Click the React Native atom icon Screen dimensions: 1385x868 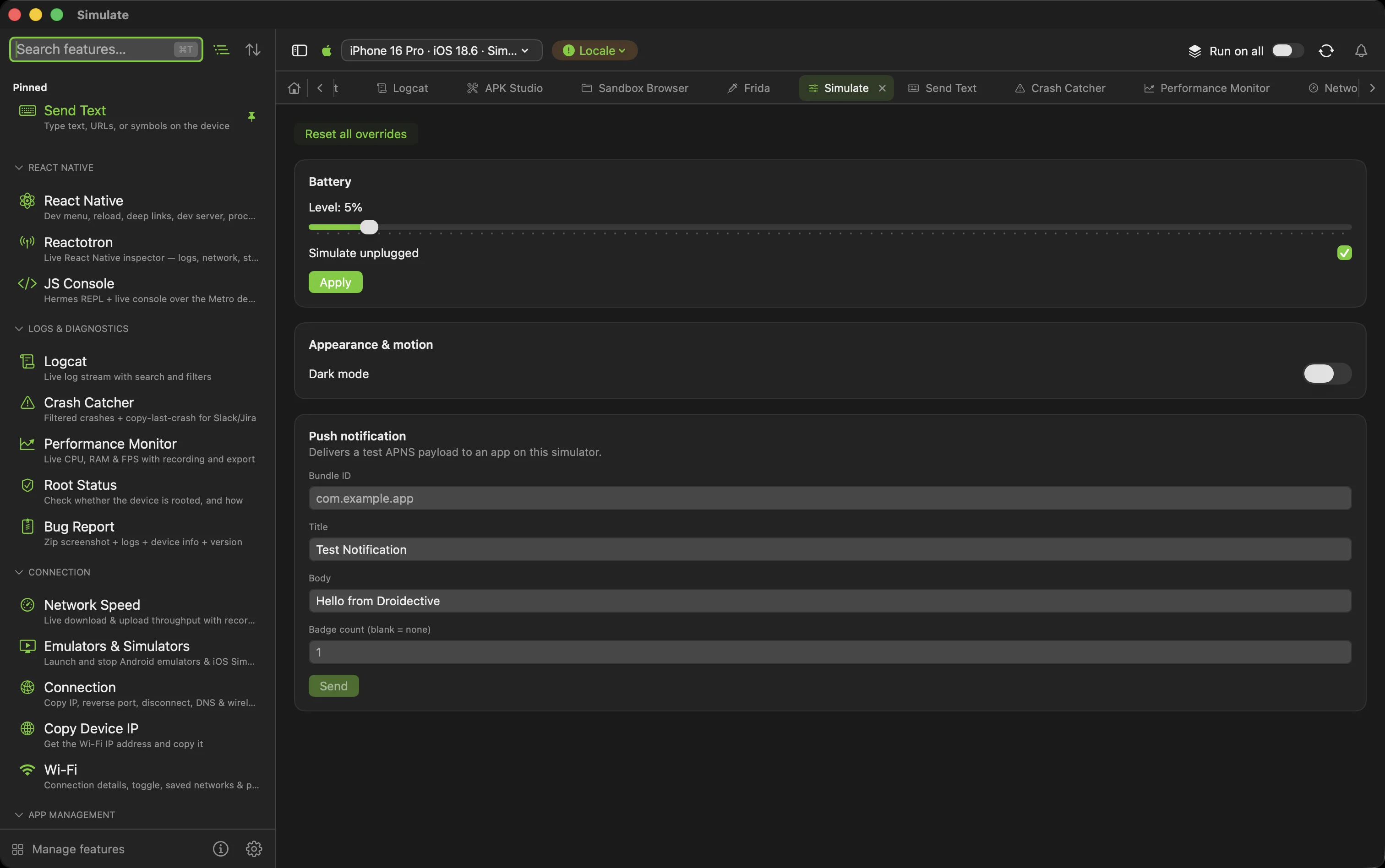pyautogui.click(x=27, y=201)
